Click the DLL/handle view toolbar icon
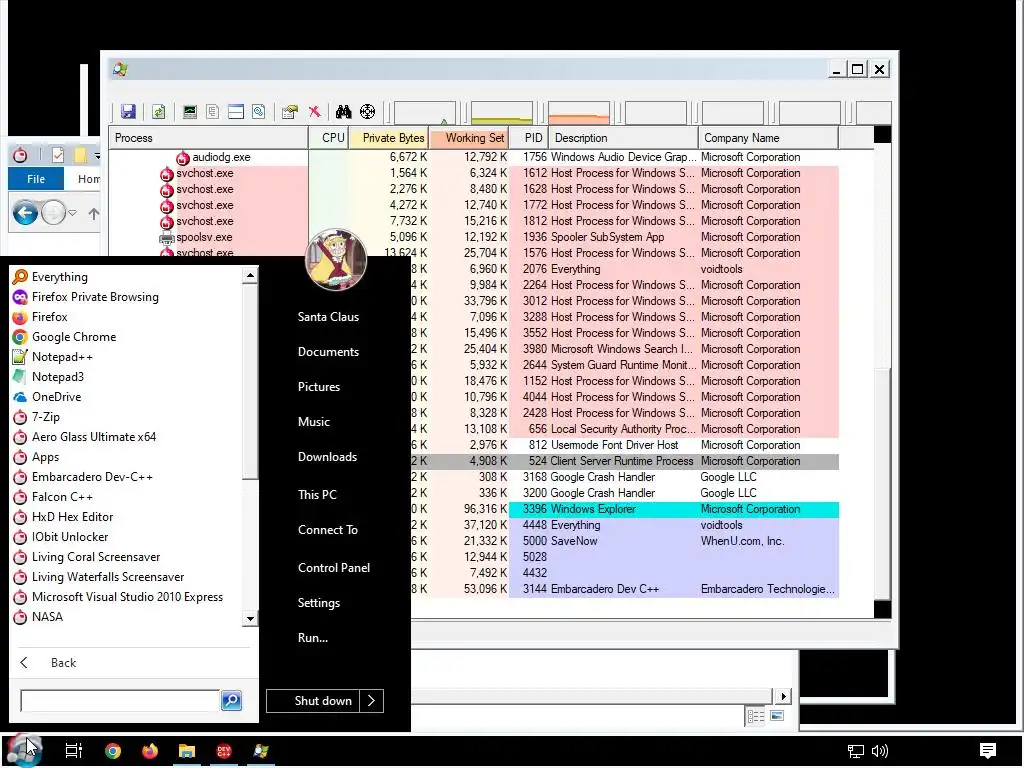 259,112
